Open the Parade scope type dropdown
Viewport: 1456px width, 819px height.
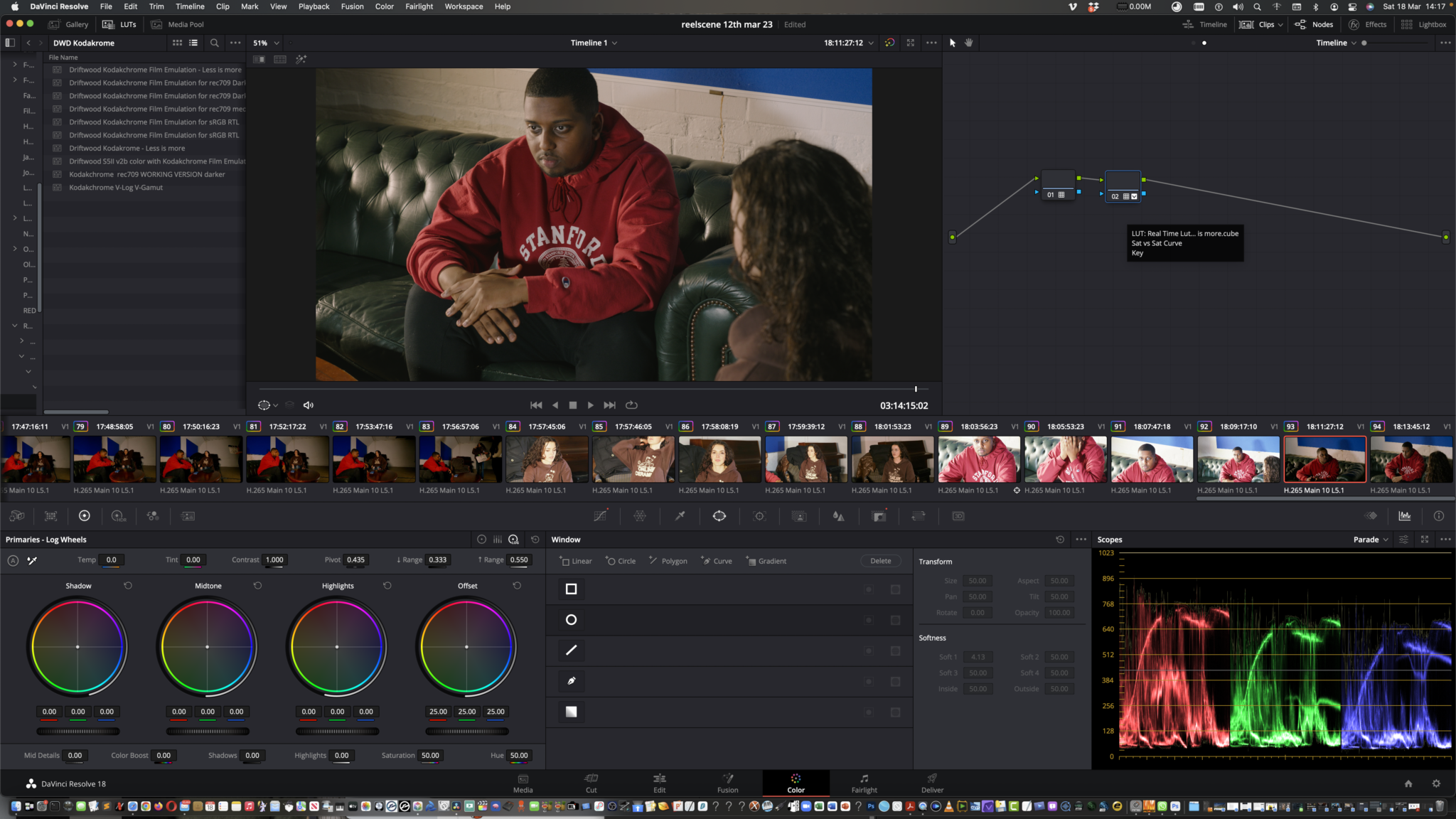pos(1371,540)
